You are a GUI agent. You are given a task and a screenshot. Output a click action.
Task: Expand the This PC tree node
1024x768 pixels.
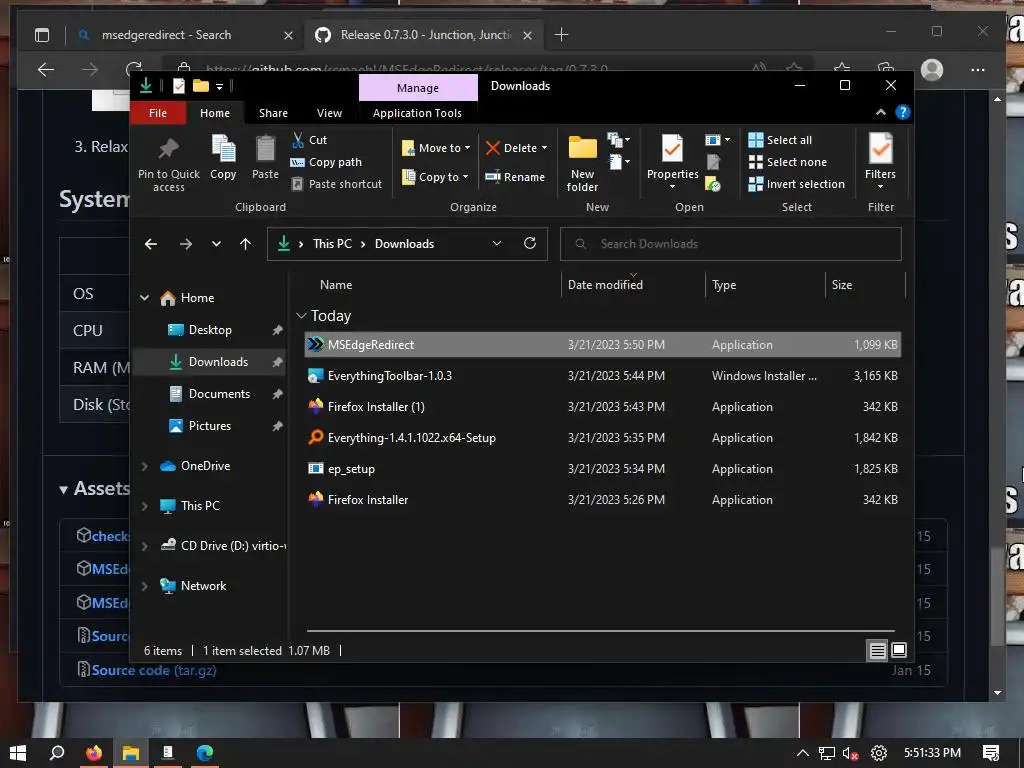coord(144,506)
